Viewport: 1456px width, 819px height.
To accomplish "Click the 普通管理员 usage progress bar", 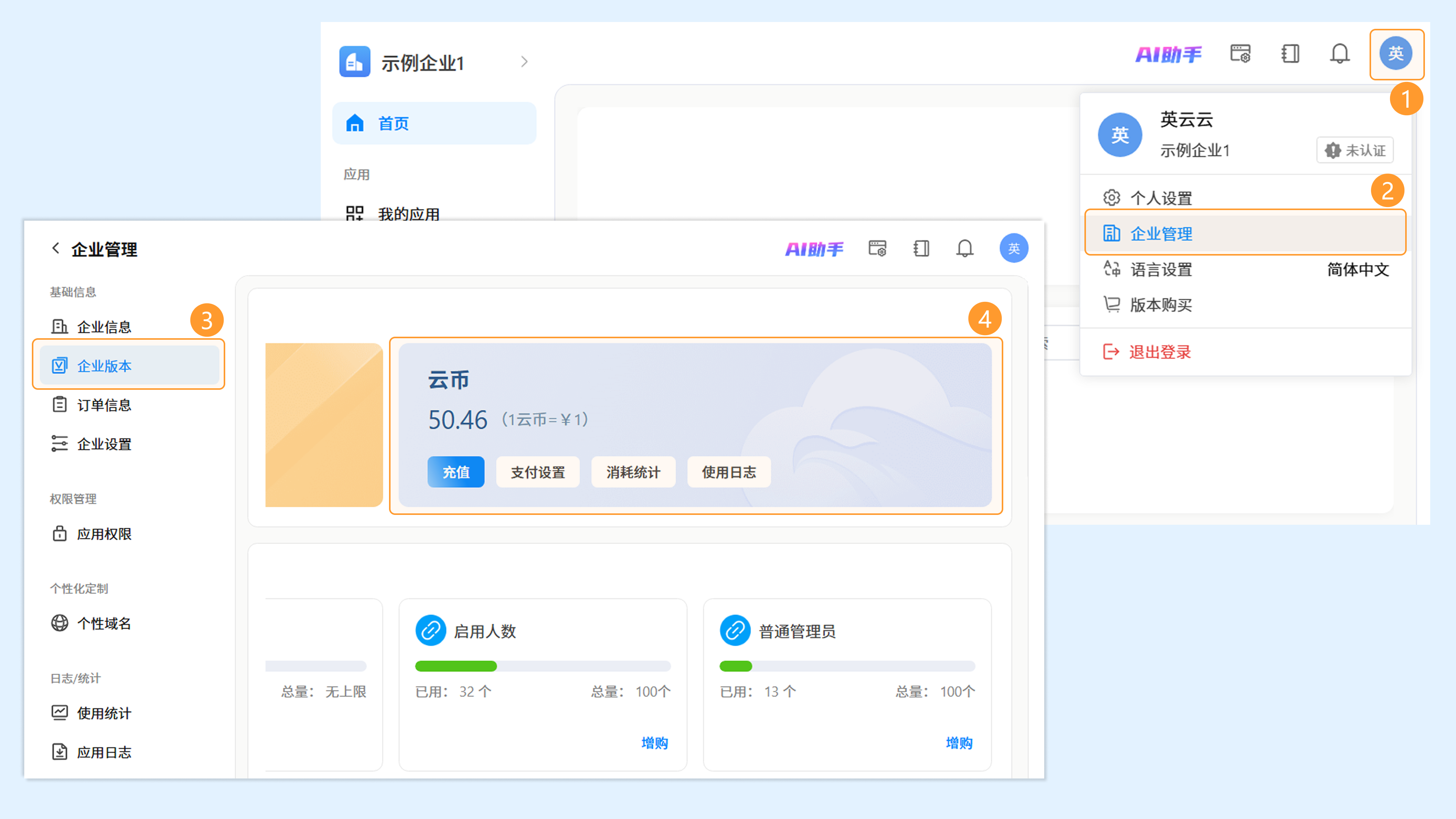I will click(847, 666).
